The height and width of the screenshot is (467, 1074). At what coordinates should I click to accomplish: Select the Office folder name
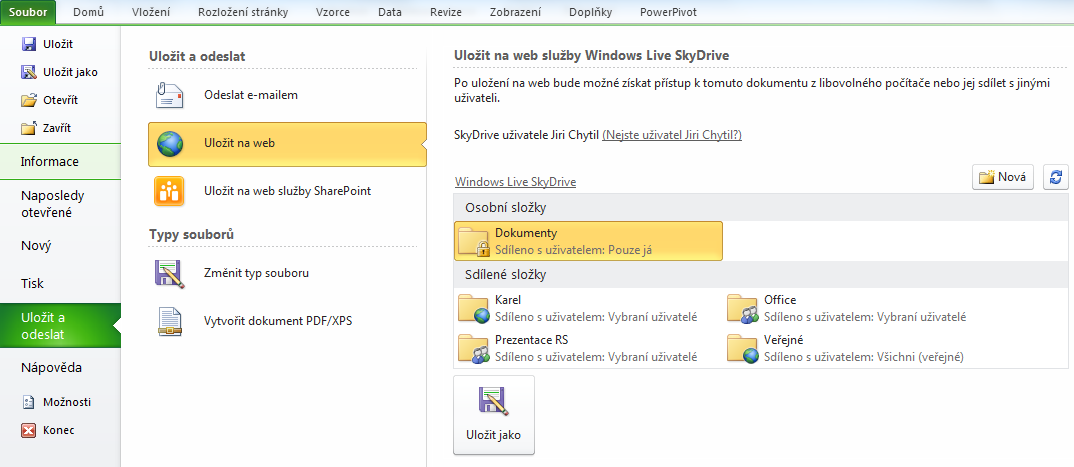click(x=780, y=301)
